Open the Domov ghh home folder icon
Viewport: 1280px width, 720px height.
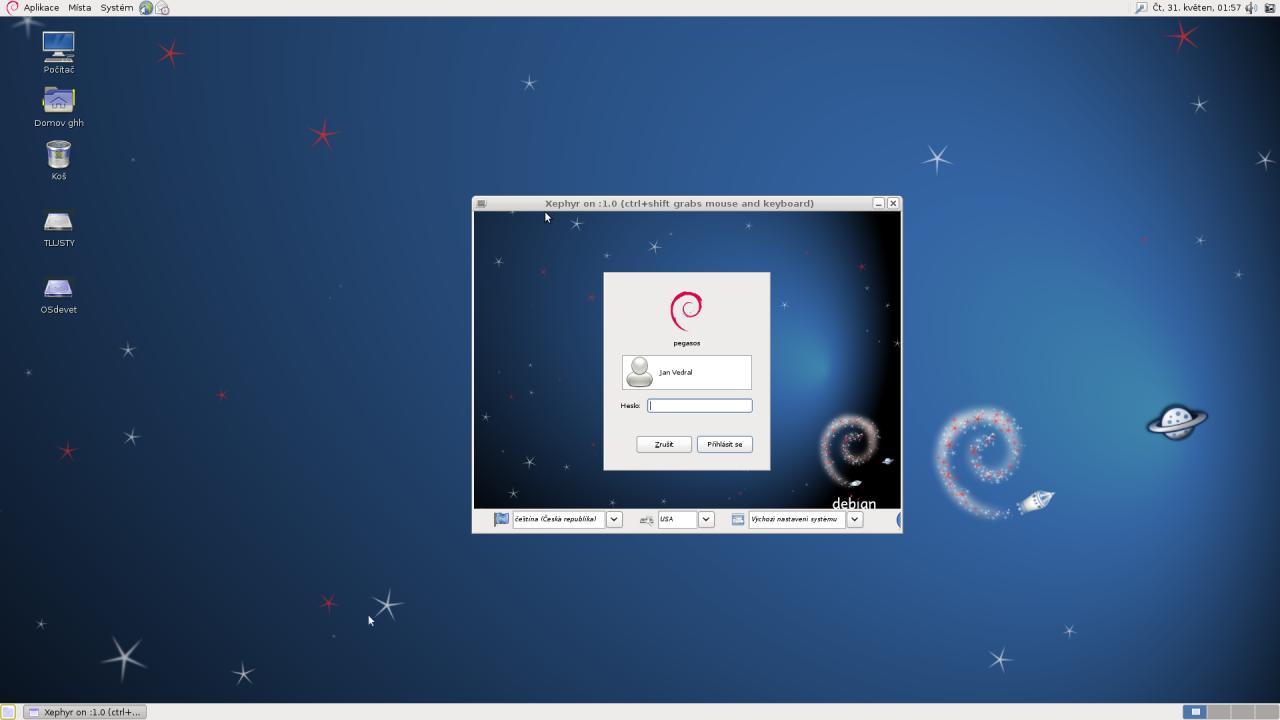pos(58,100)
